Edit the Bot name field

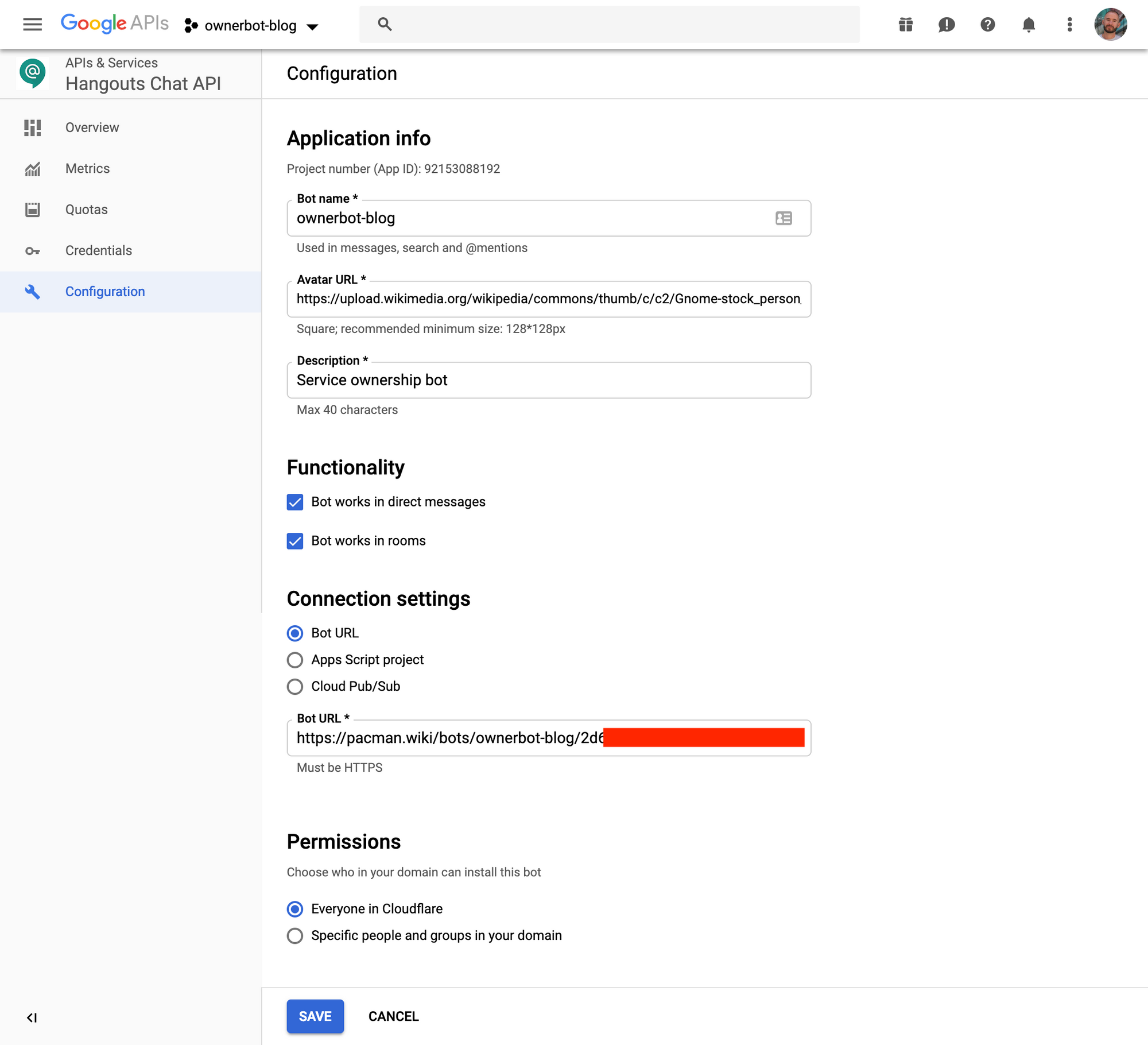click(549, 218)
